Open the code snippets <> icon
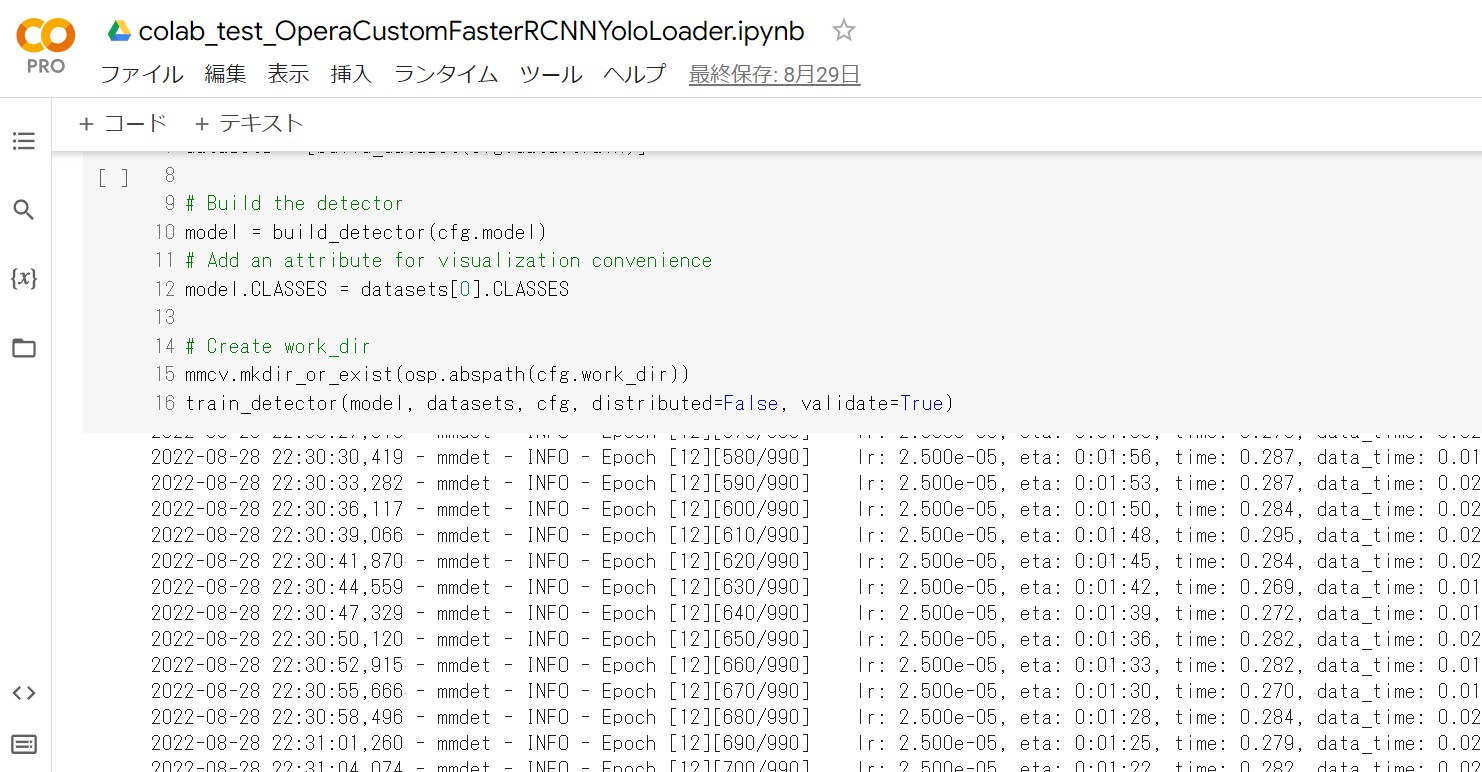 [24, 692]
